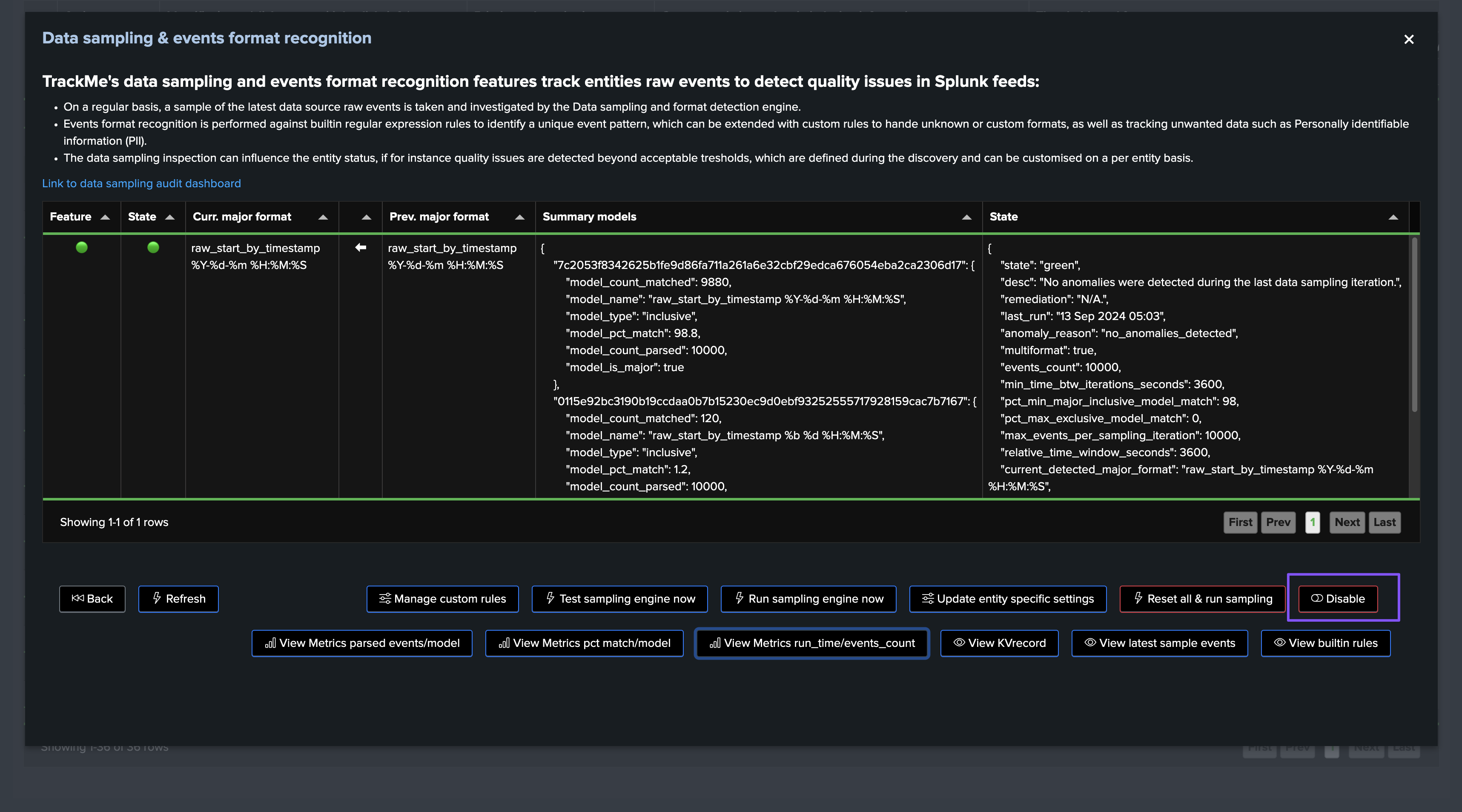Open Update entity specific settings
Image resolution: width=1462 pixels, height=812 pixels.
pos(1007,599)
